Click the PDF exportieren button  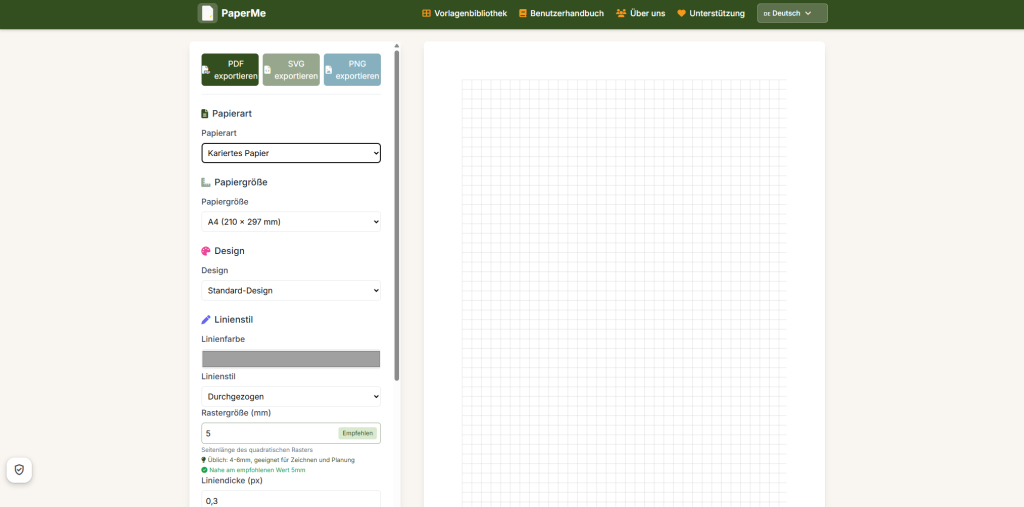tap(230, 70)
